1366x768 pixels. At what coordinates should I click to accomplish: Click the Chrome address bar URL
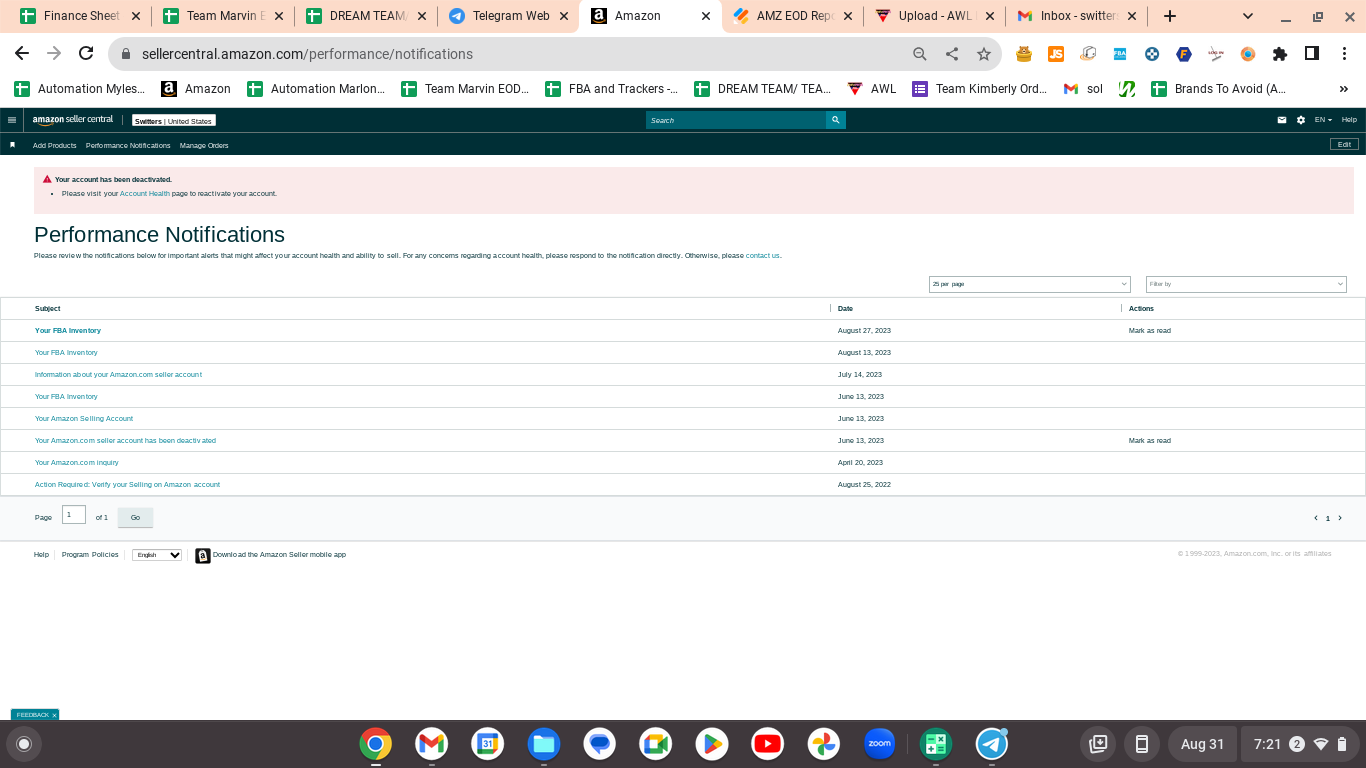click(307, 54)
